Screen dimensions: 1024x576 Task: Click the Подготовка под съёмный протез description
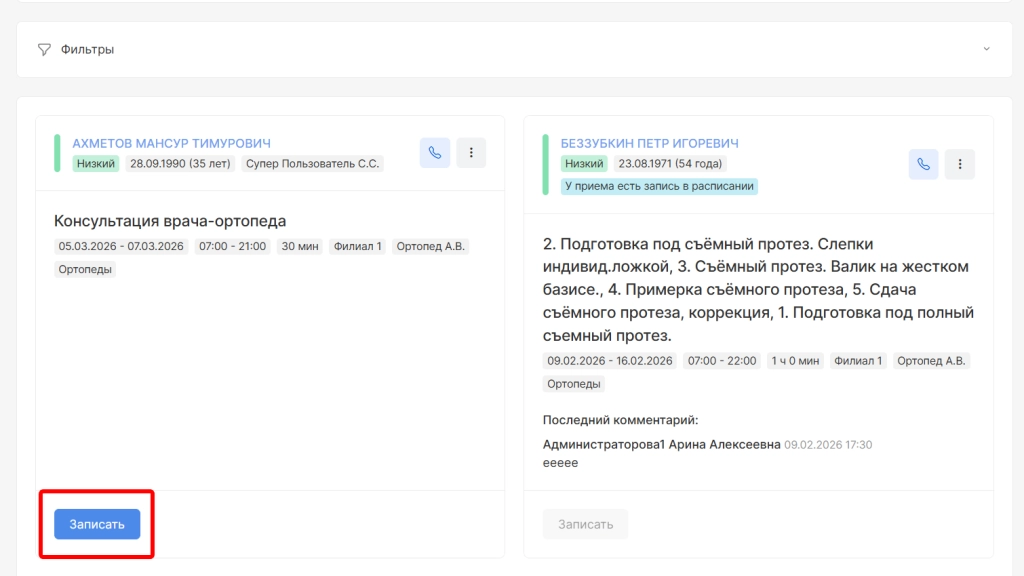tap(757, 289)
